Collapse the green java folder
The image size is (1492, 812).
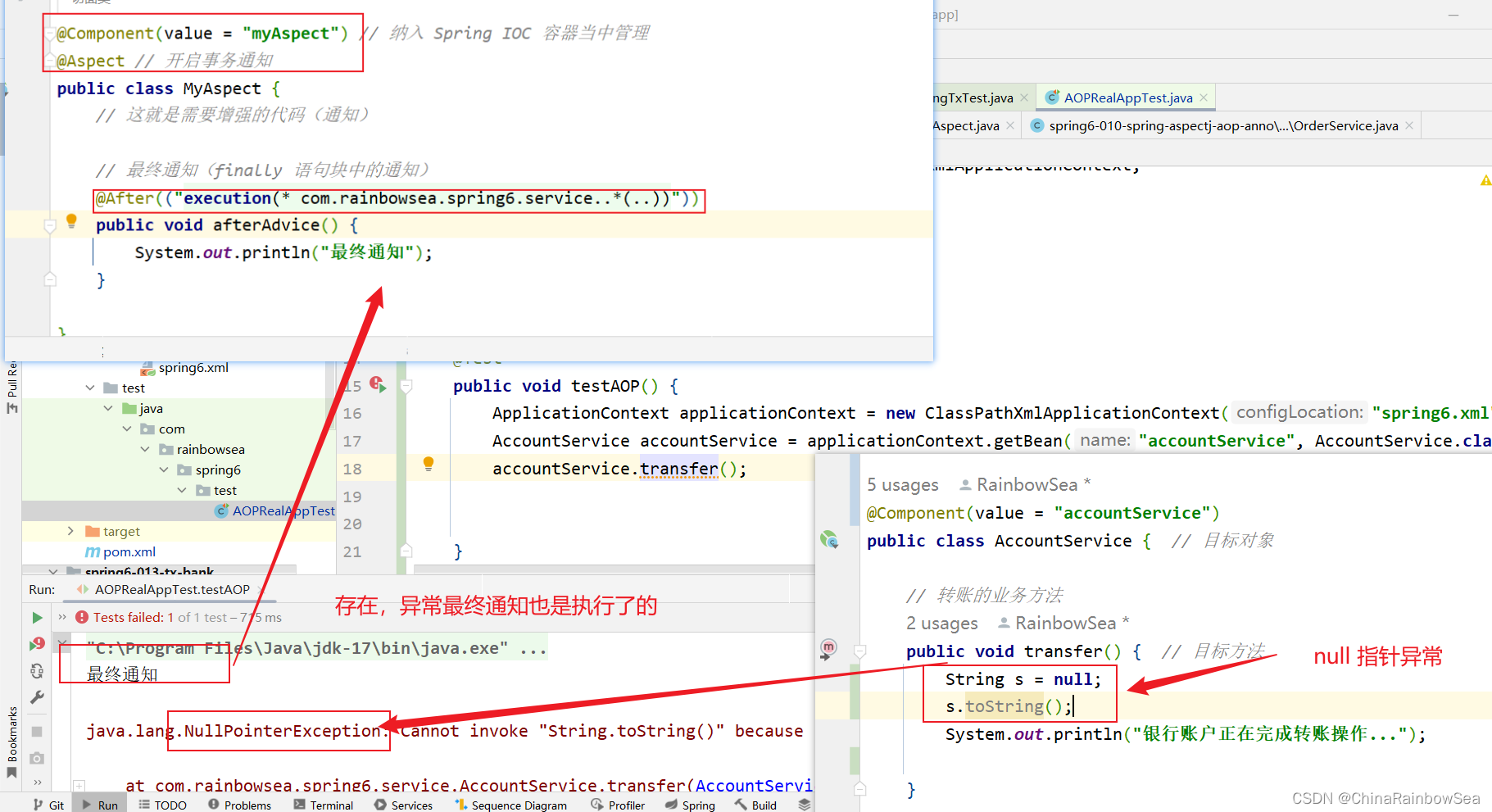[x=108, y=408]
